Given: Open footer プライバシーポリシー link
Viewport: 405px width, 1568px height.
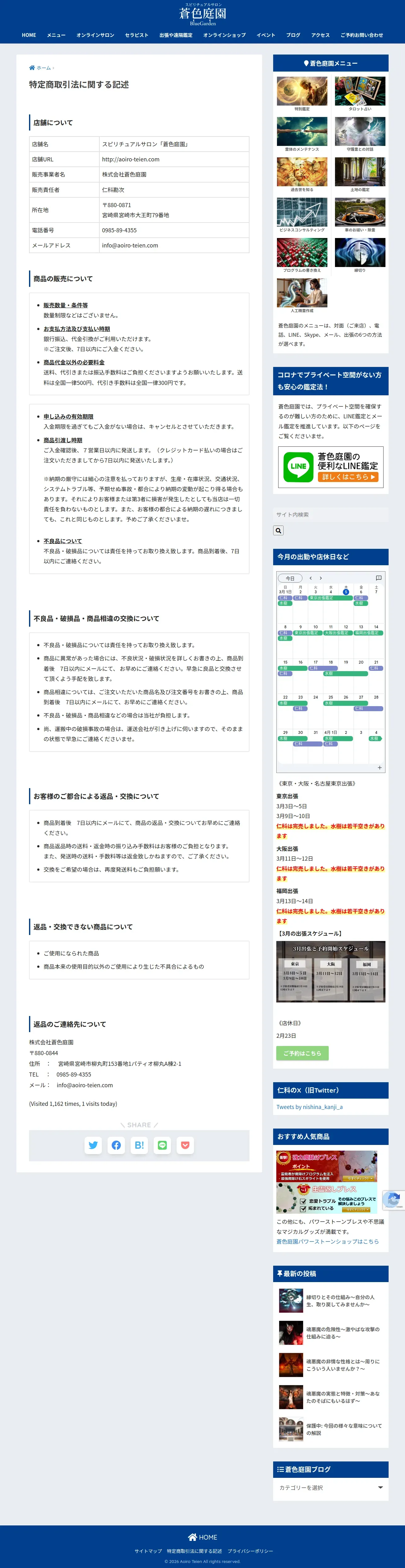Looking at the screenshot, I should coord(250,1551).
